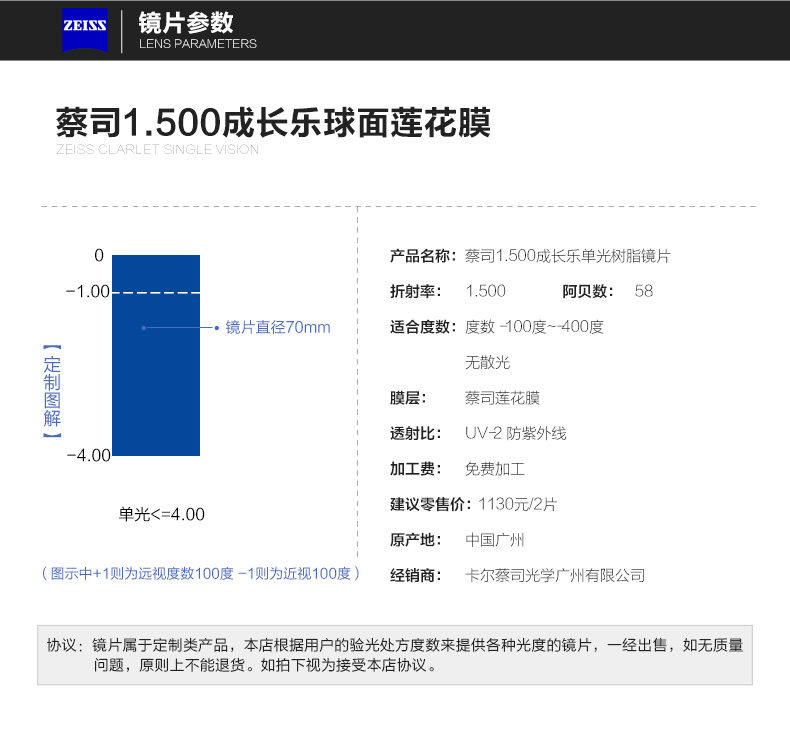
Task: Click the '无散光' text
Action: (x=487, y=362)
